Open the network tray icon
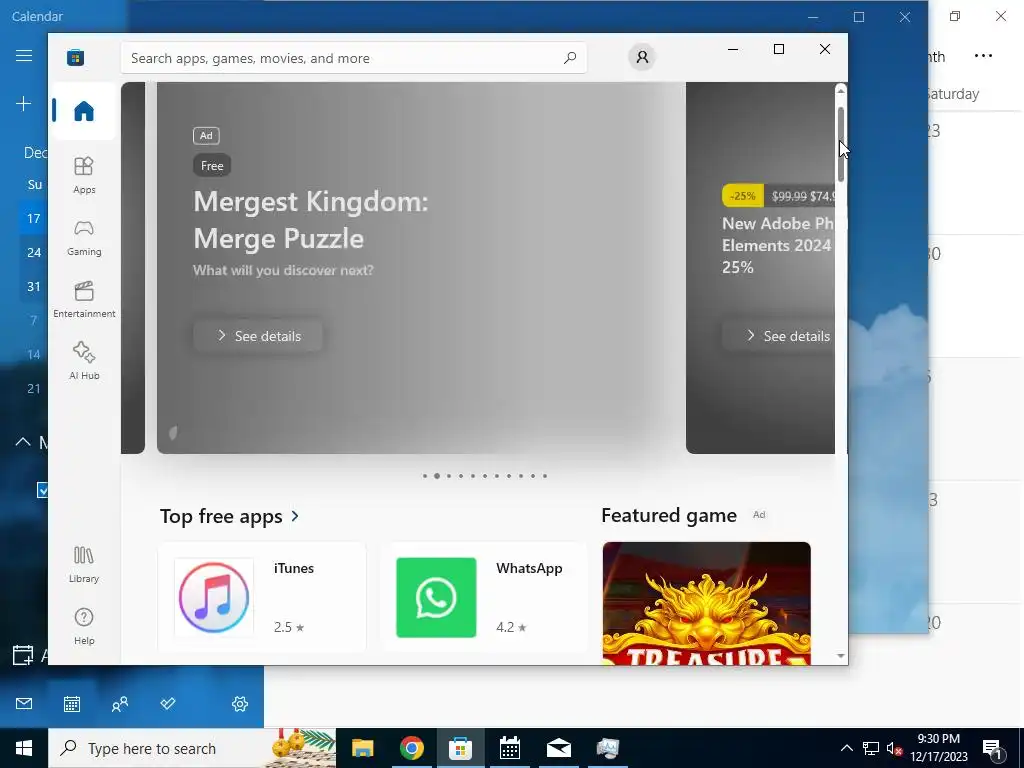1024x768 pixels. point(871,748)
